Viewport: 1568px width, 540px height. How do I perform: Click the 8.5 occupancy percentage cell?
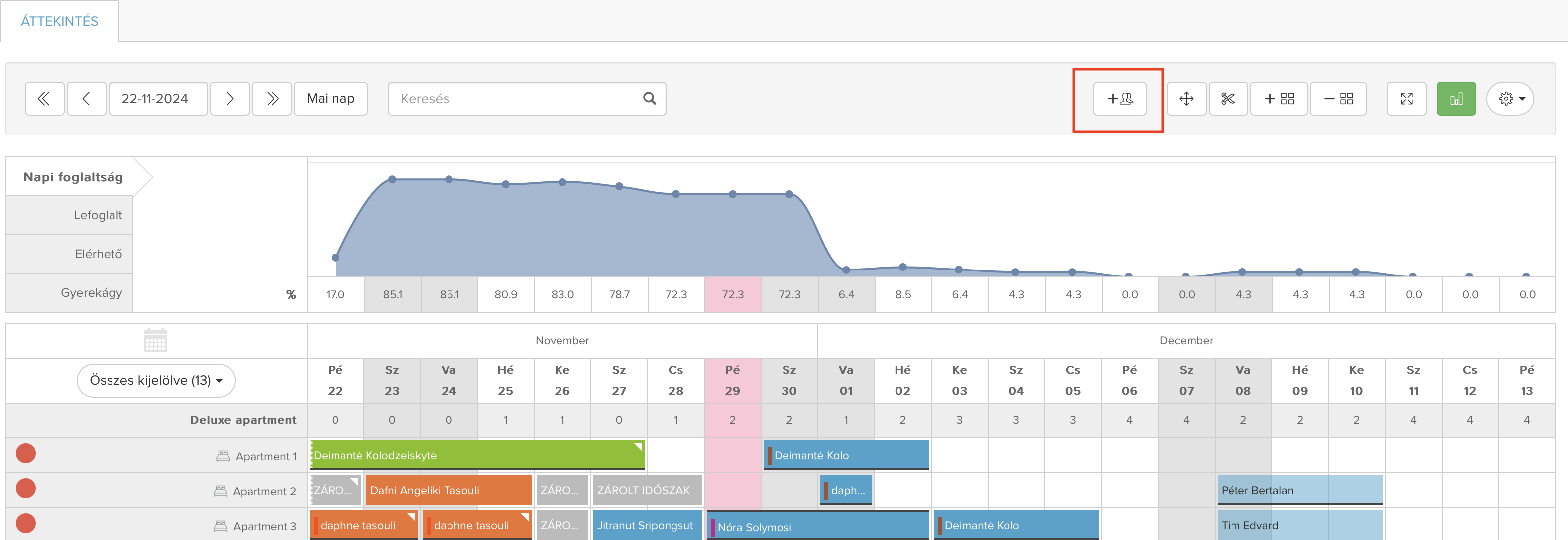[902, 294]
